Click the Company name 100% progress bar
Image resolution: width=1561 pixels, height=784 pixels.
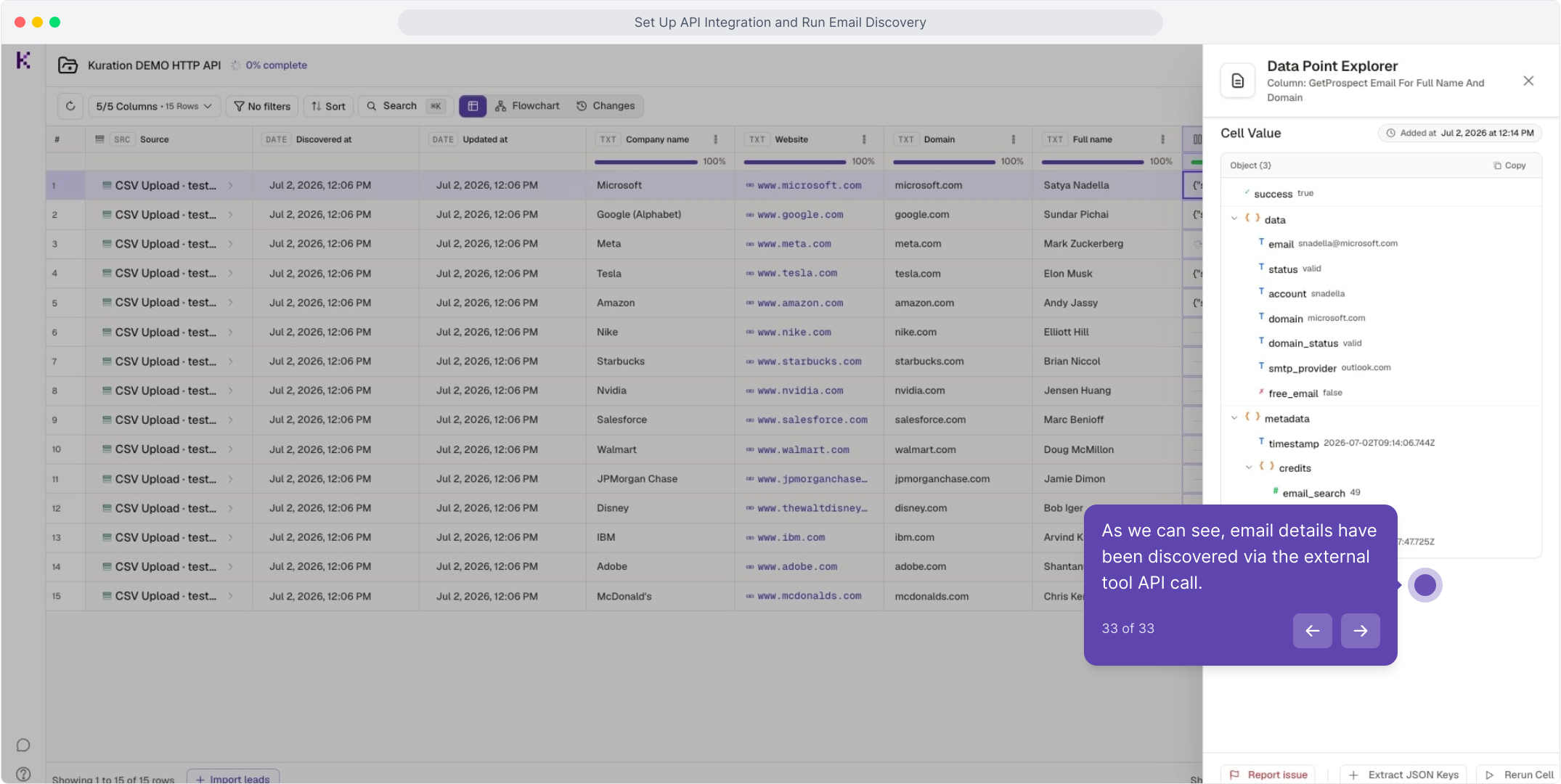[x=645, y=162]
